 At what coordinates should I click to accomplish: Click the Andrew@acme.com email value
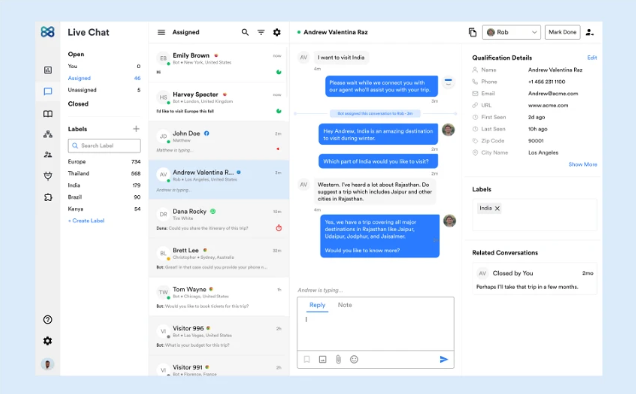[x=553, y=93]
